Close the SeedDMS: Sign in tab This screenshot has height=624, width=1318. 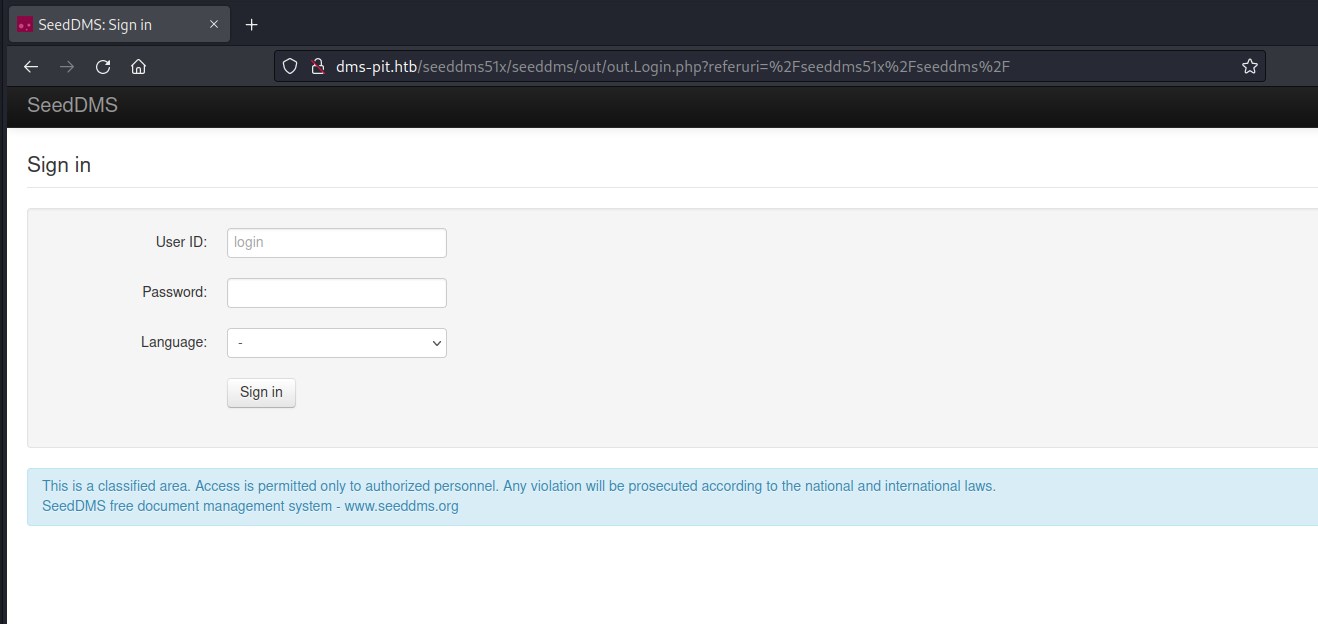pos(213,24)
